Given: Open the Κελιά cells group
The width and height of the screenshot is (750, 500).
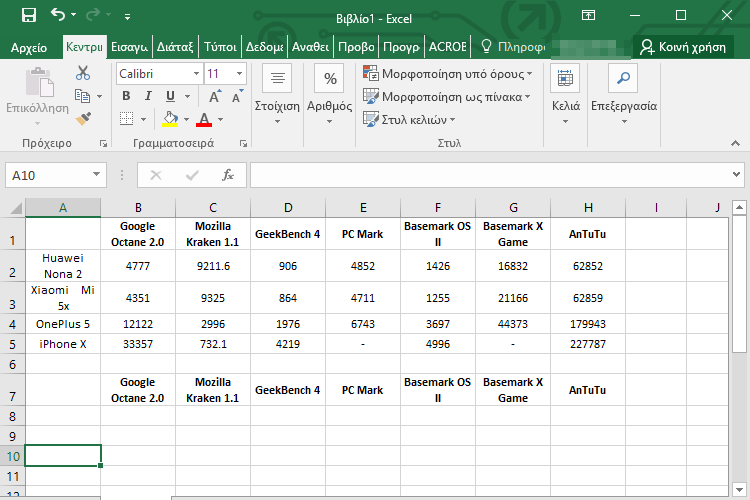Looking at the screenshot, I should coord(565,94).
